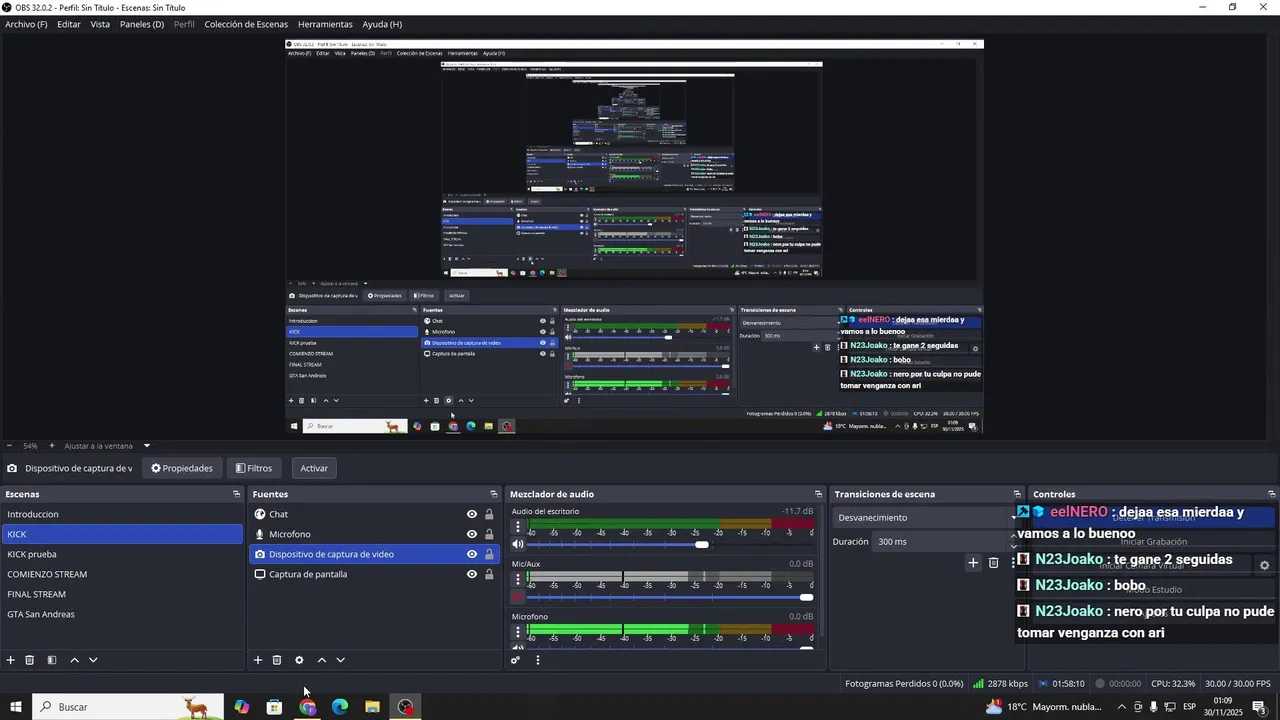Mute Audio del escritorio speaker icon
The width and height of the screenshot is (1280, 720).
click(518, 544)
